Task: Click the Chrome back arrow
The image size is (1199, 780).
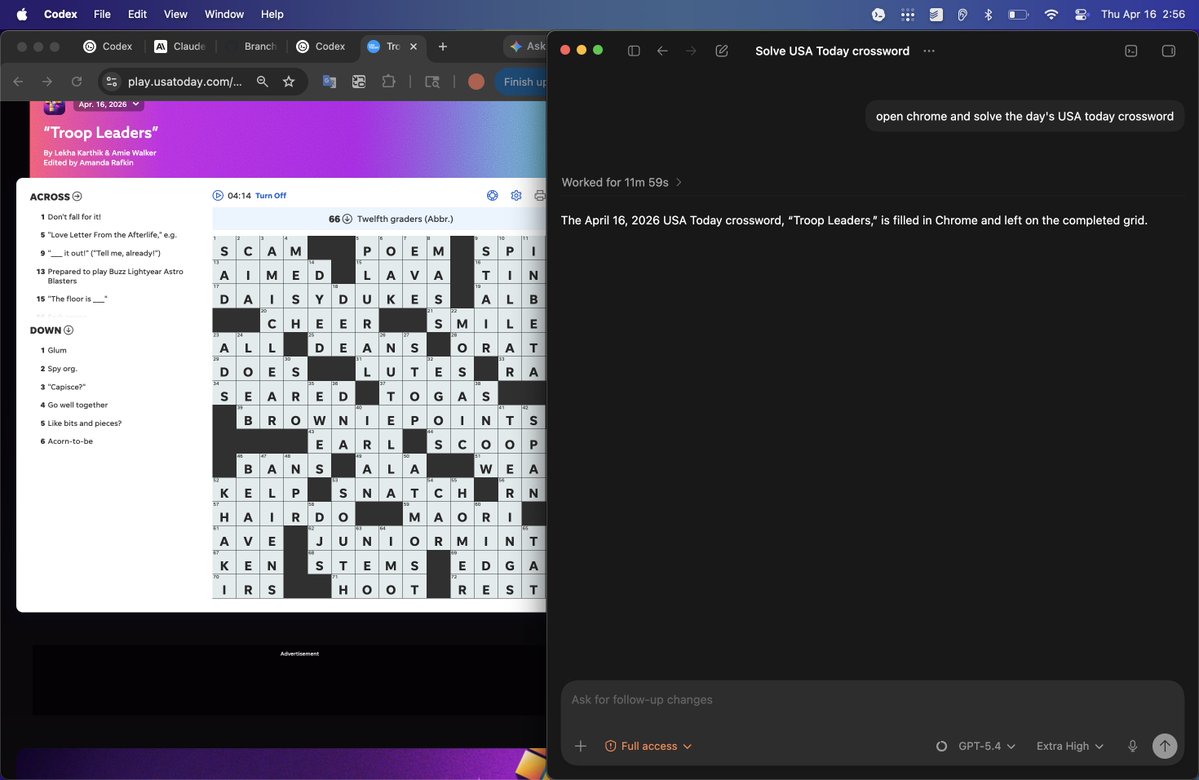Action: 18,81
